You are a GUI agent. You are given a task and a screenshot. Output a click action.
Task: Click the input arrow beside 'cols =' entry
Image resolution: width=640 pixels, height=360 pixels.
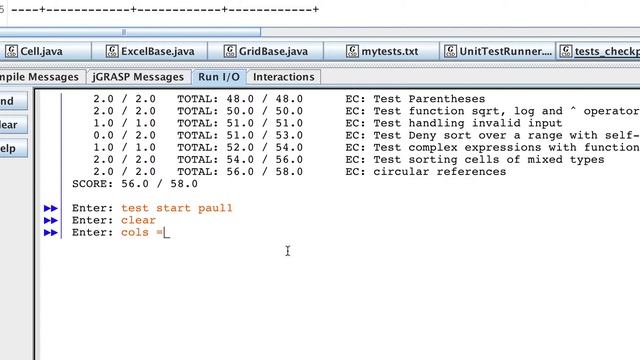[x=51, y=233]
